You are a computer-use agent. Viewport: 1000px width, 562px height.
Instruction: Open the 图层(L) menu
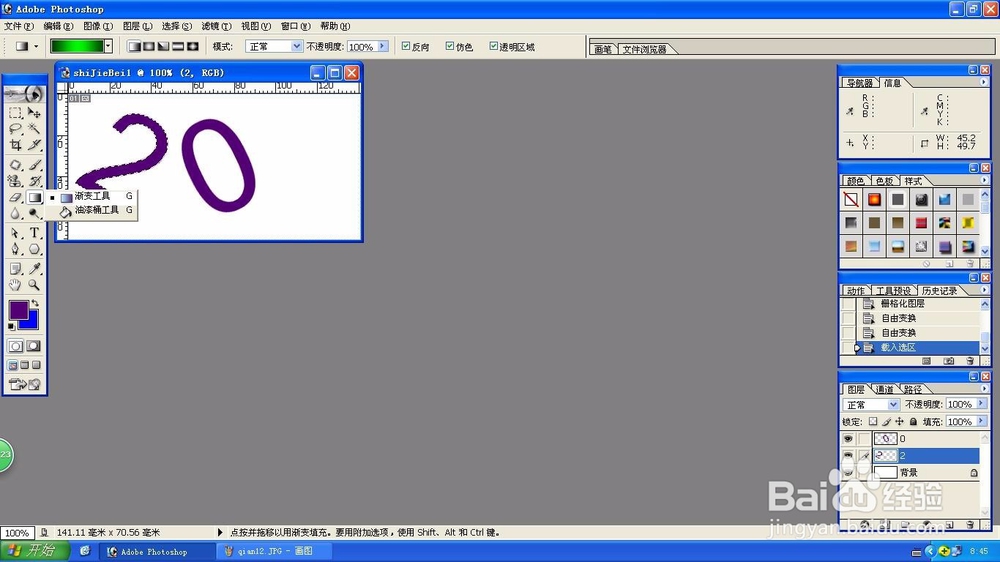[x=137, y=26]
